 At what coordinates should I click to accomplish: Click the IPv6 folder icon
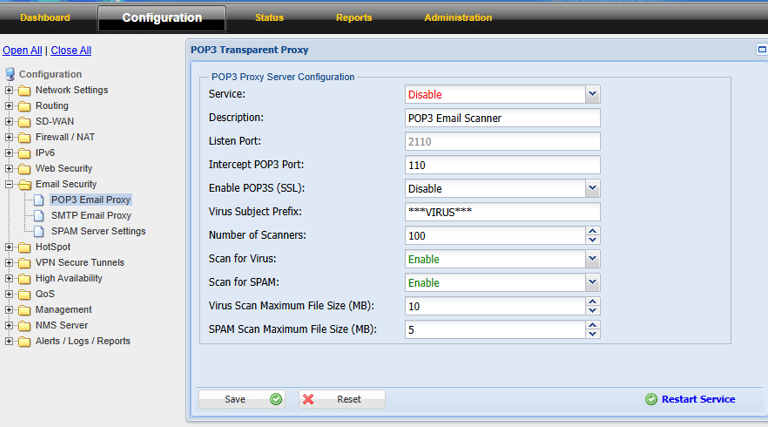(x=24, y=153)
